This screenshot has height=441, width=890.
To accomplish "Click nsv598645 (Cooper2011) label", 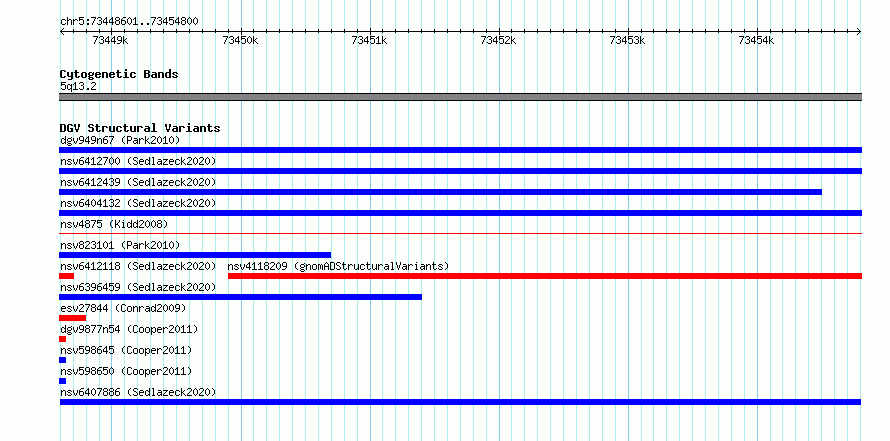I will pyautogui.click(x=126, y=350).
